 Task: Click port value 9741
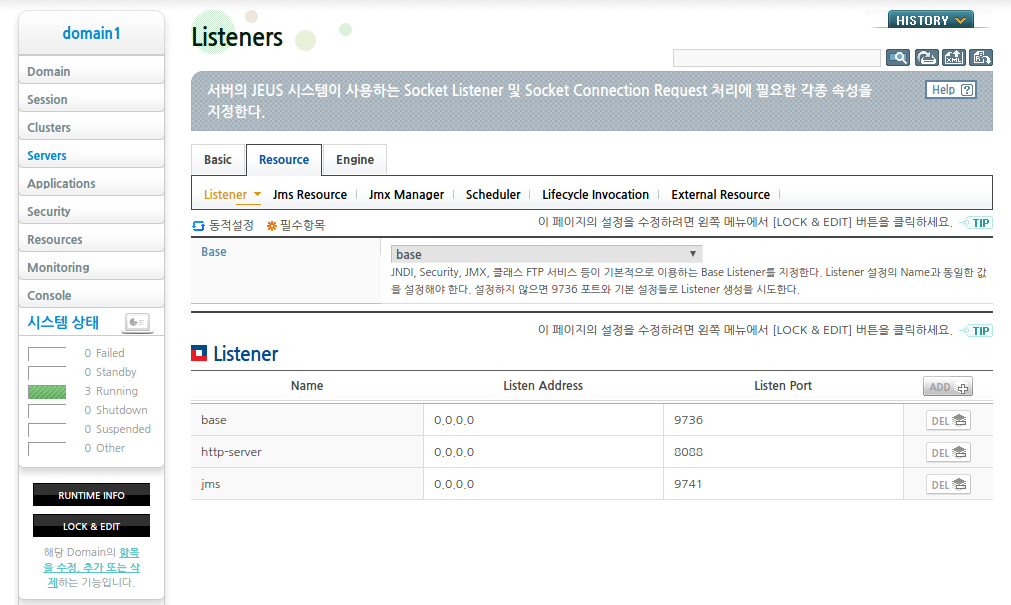[x=688, y=484]
